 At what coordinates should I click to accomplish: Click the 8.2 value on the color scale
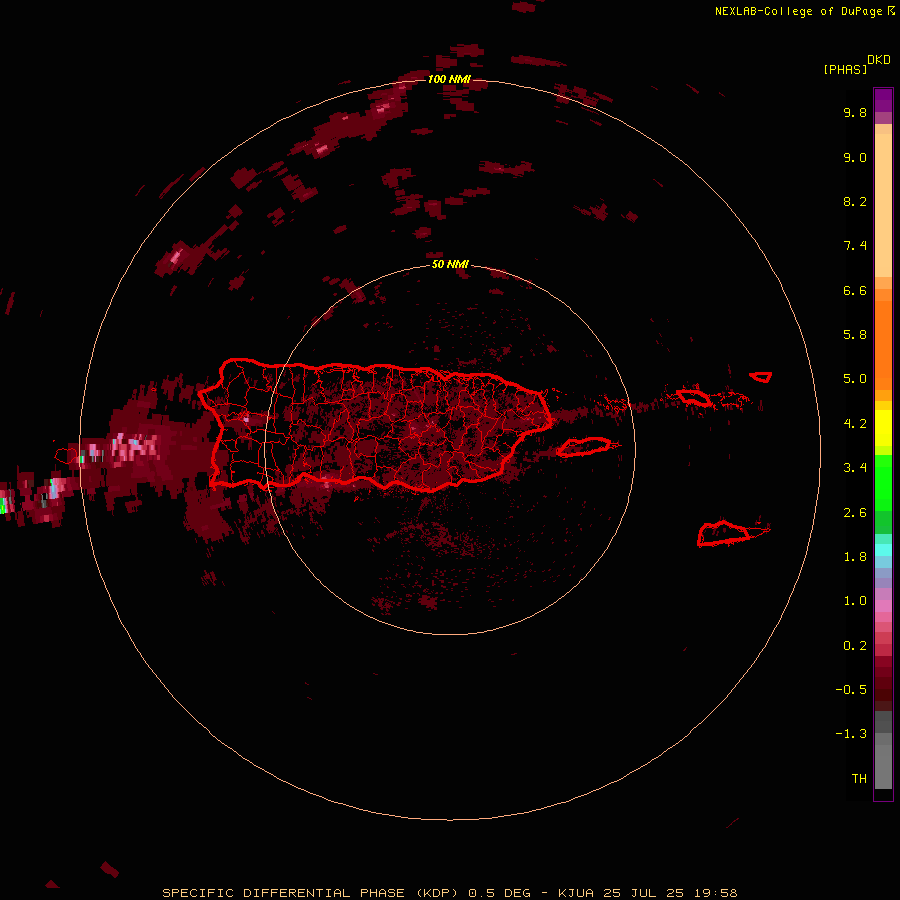coord(855,201)
